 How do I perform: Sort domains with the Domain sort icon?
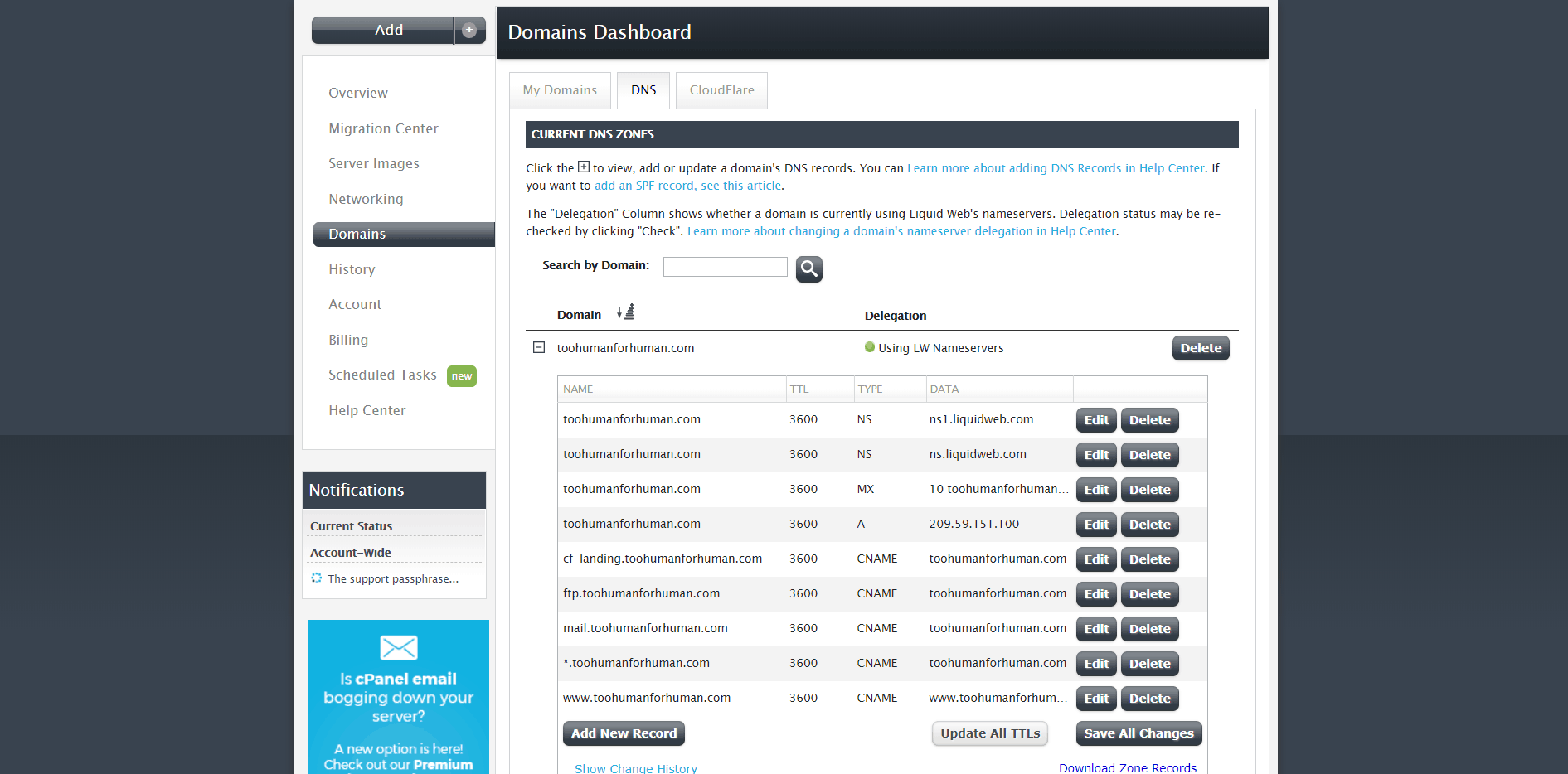tap(625, 312)
